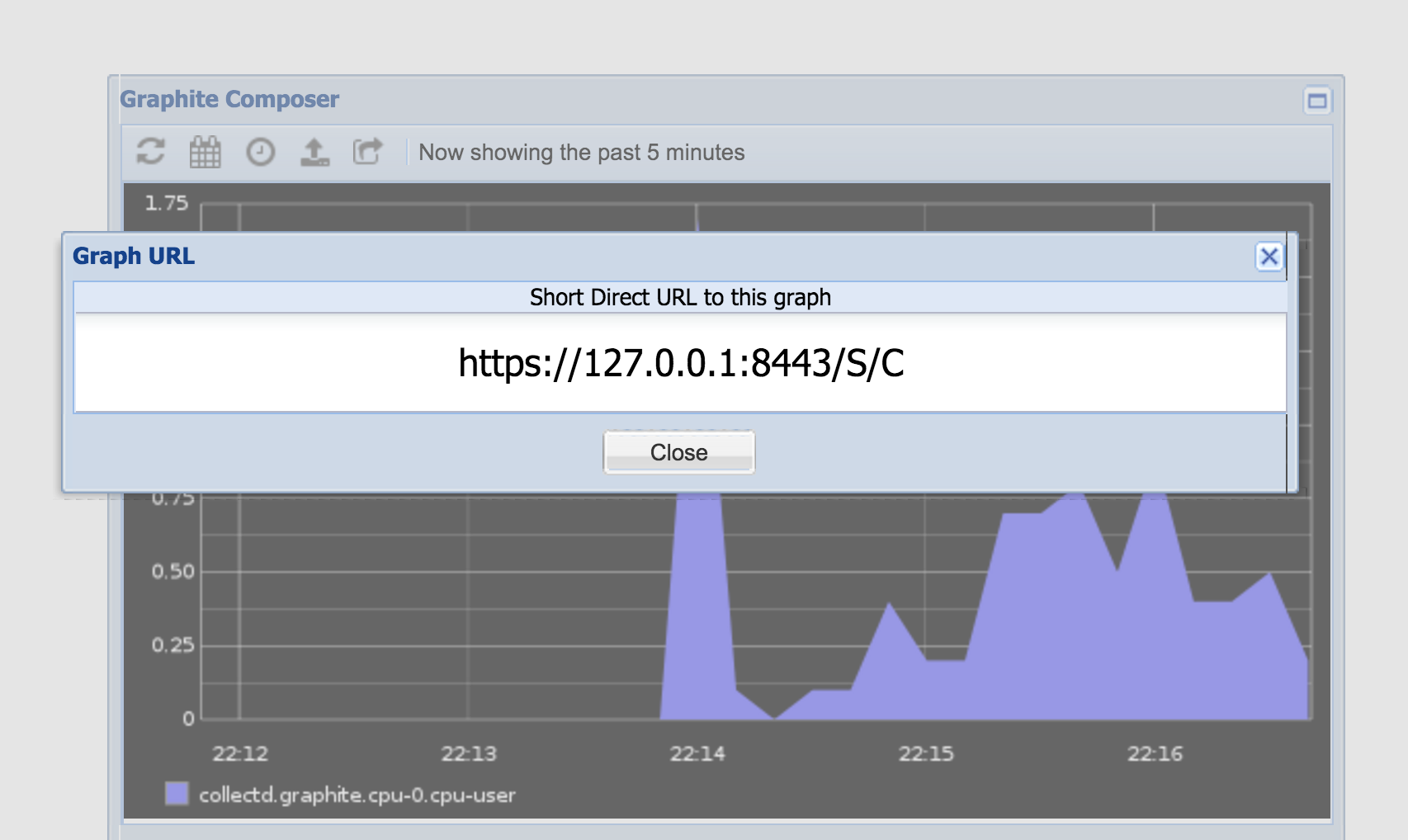
Task: Click the upload/save graph icon
Action: pyautogui.click(x=314, y=152)
